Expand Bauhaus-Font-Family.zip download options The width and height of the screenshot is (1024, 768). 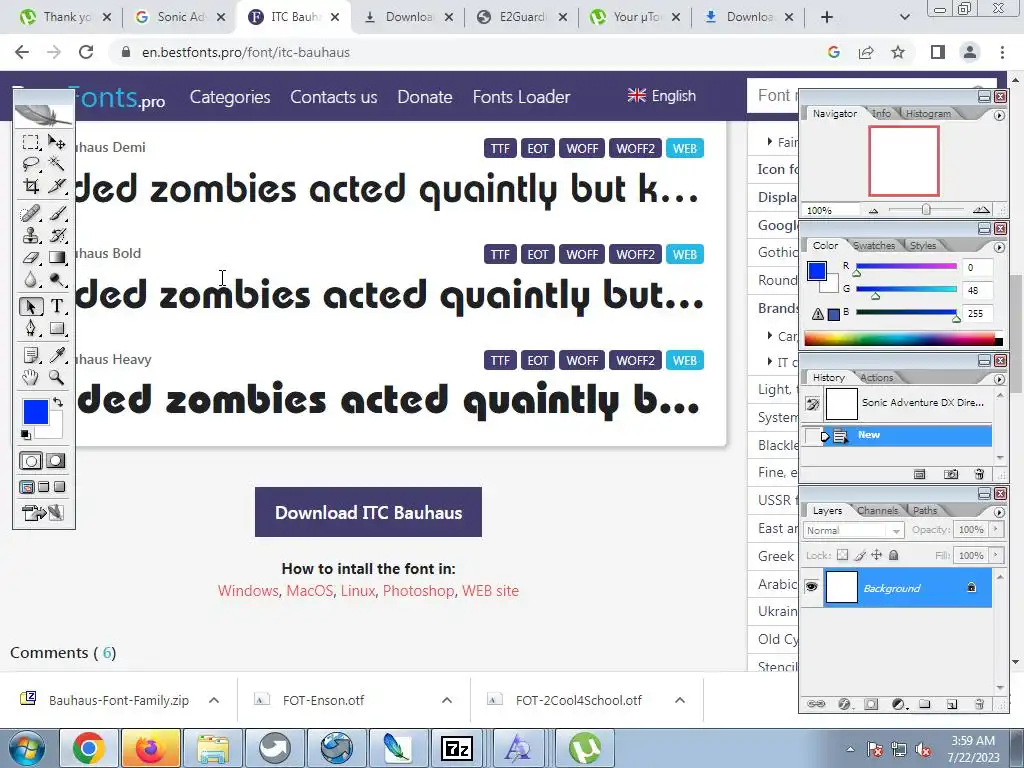(x=214, y=700)
